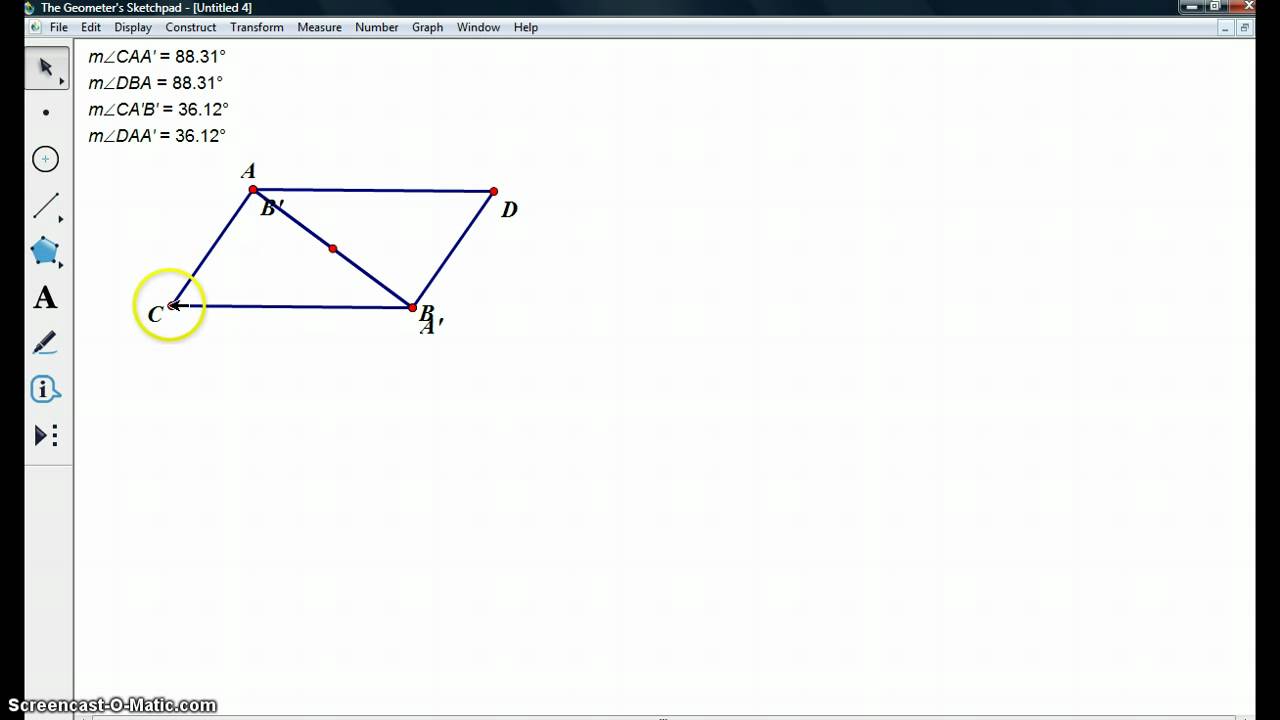This screenshot has width=1280, height=720.
Task: Click the label A above the top vertex
Action: [x=248, y=172]
